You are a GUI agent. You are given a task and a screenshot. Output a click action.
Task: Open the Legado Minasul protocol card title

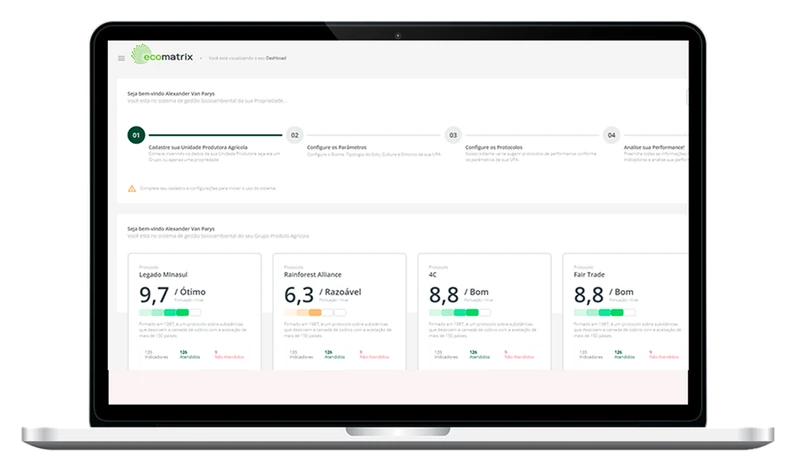(163, 275)
